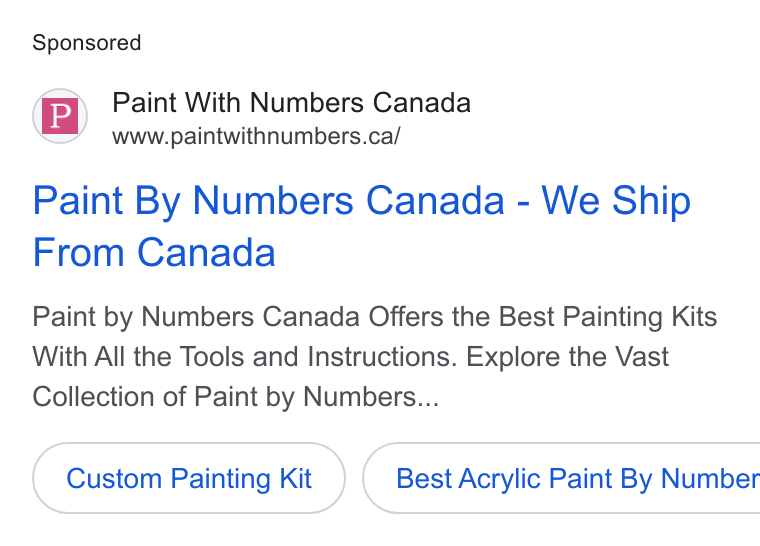This screenshot has height=546, width=760.
Task: Click the 'We Ship' part of the headline
Action: (x=616, y=200)
